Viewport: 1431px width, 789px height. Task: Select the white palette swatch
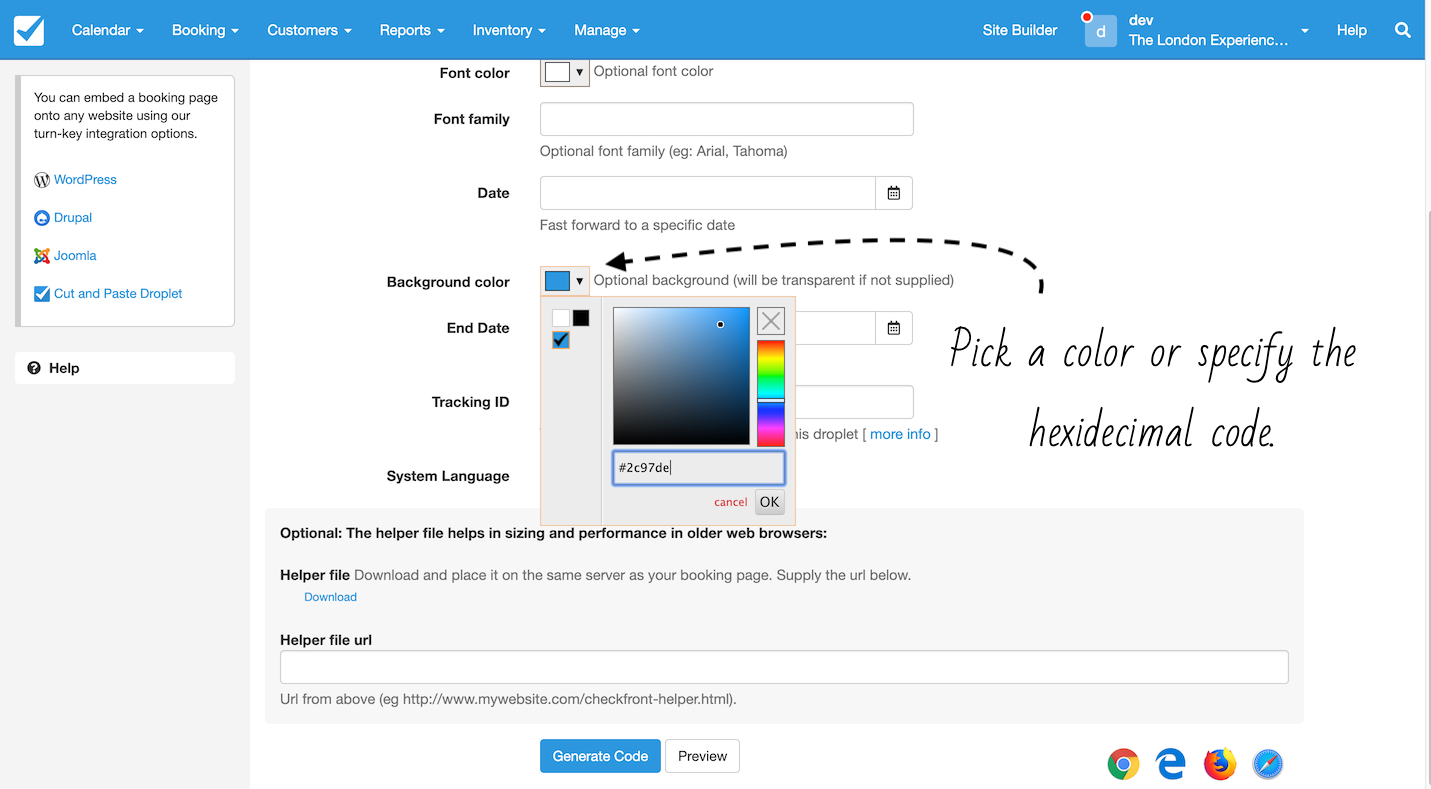click(561, 318)
